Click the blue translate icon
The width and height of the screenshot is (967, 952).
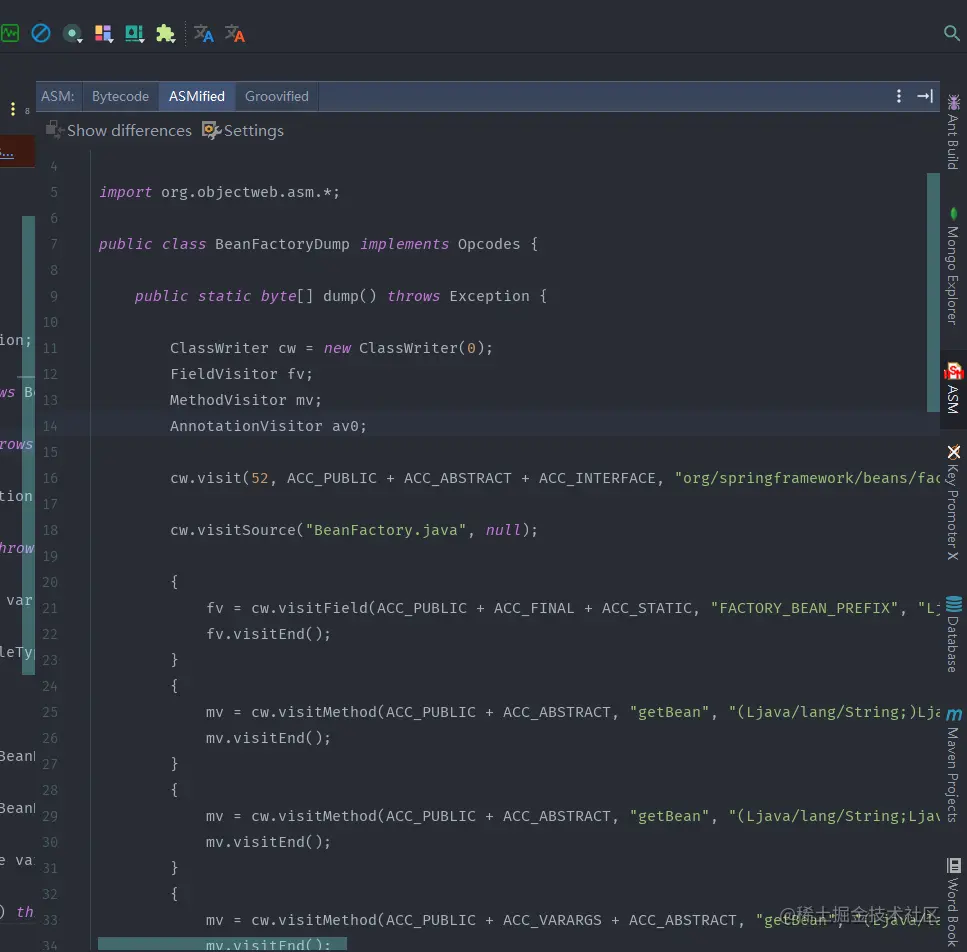[204, 33]
